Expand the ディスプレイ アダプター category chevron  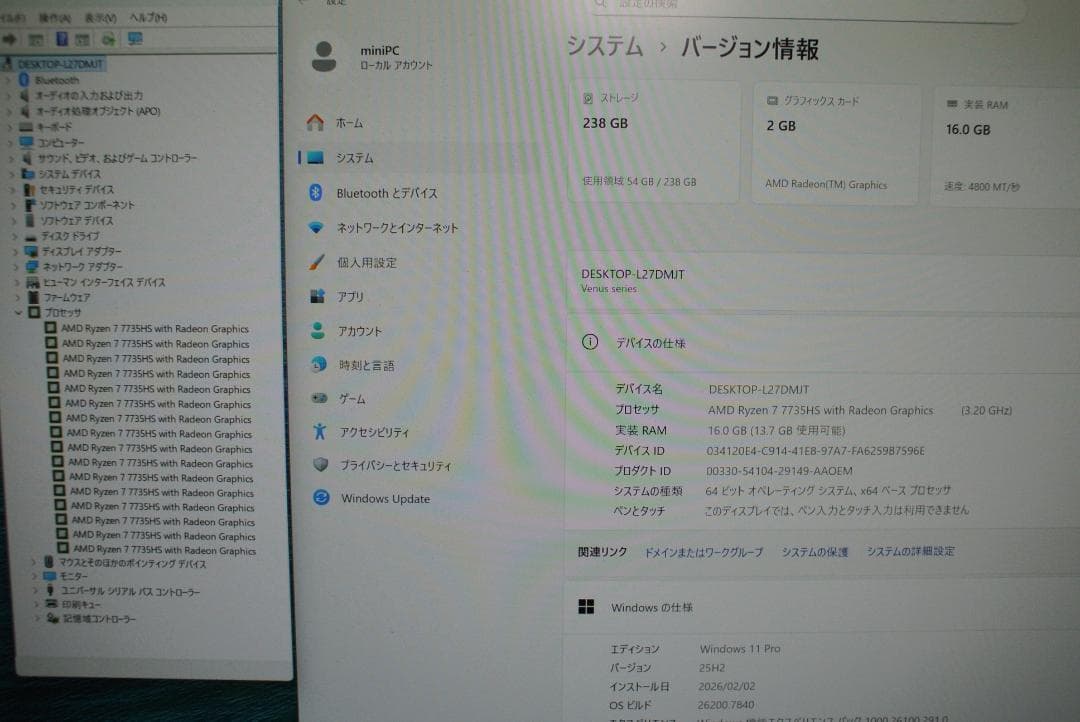click(x=15, y=251)
